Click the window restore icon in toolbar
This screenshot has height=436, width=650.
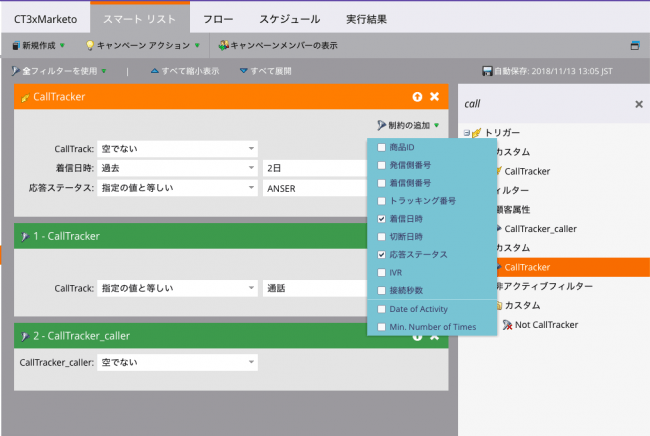[635, 45]
